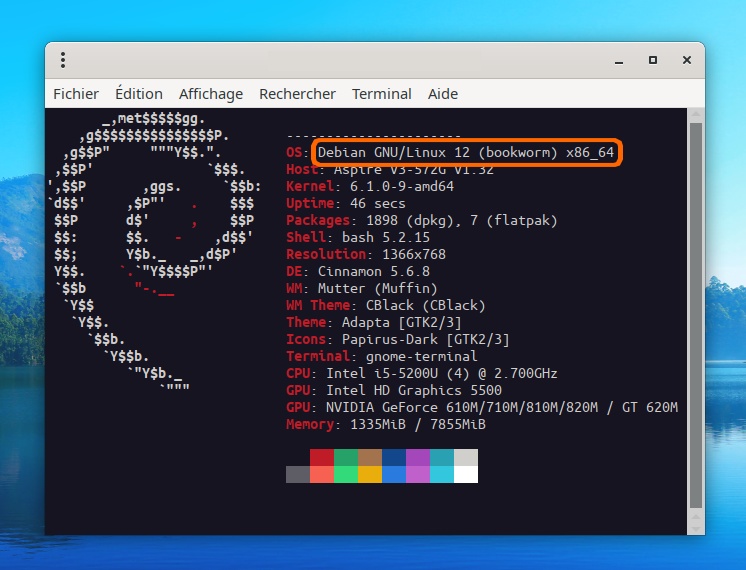This screenshot has width=746, height=570.
Task: Expand the Affichage menu
Action: 211,94
